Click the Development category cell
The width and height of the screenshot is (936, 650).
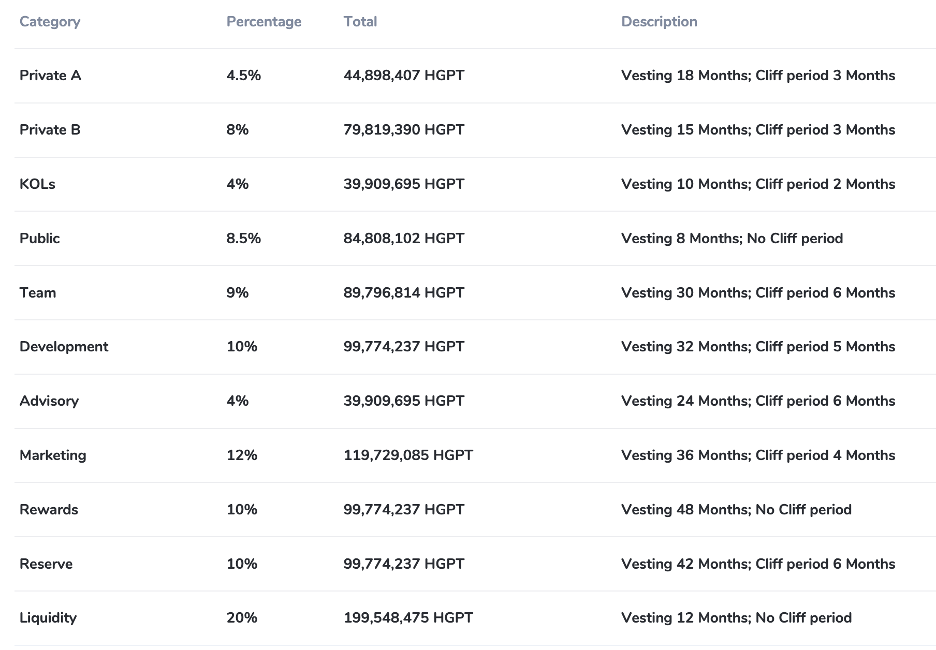[64, 346]
